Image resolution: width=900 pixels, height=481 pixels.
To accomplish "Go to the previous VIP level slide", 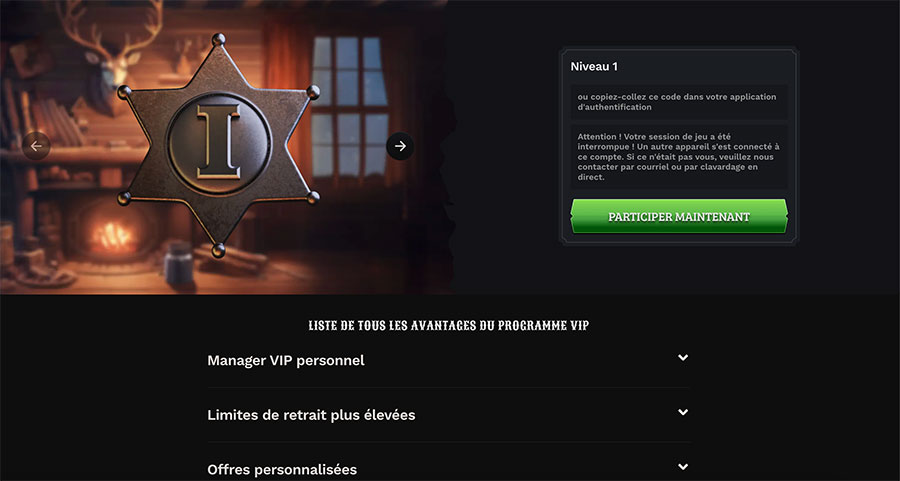I will click(36, 146).
